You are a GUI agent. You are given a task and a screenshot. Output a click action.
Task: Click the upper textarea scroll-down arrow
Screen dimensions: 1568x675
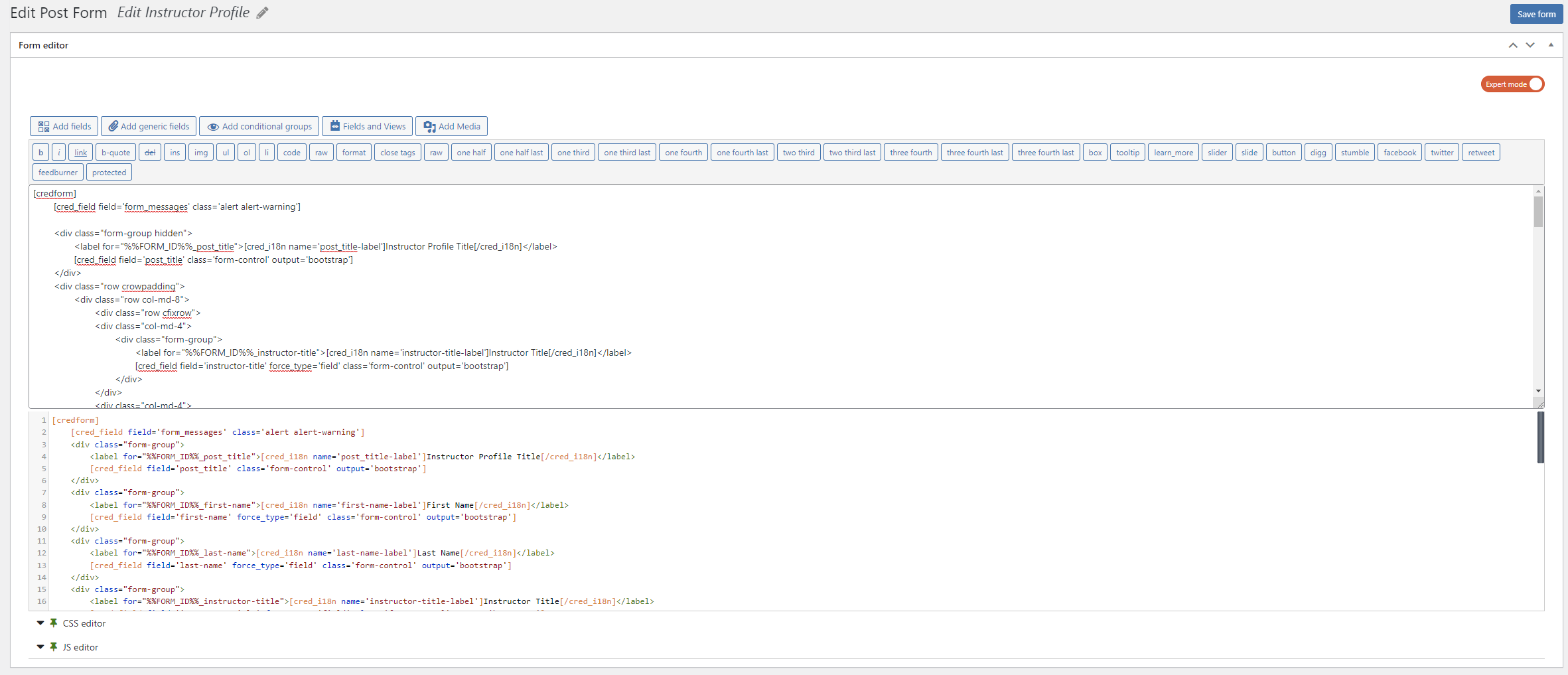[1538, 391]
